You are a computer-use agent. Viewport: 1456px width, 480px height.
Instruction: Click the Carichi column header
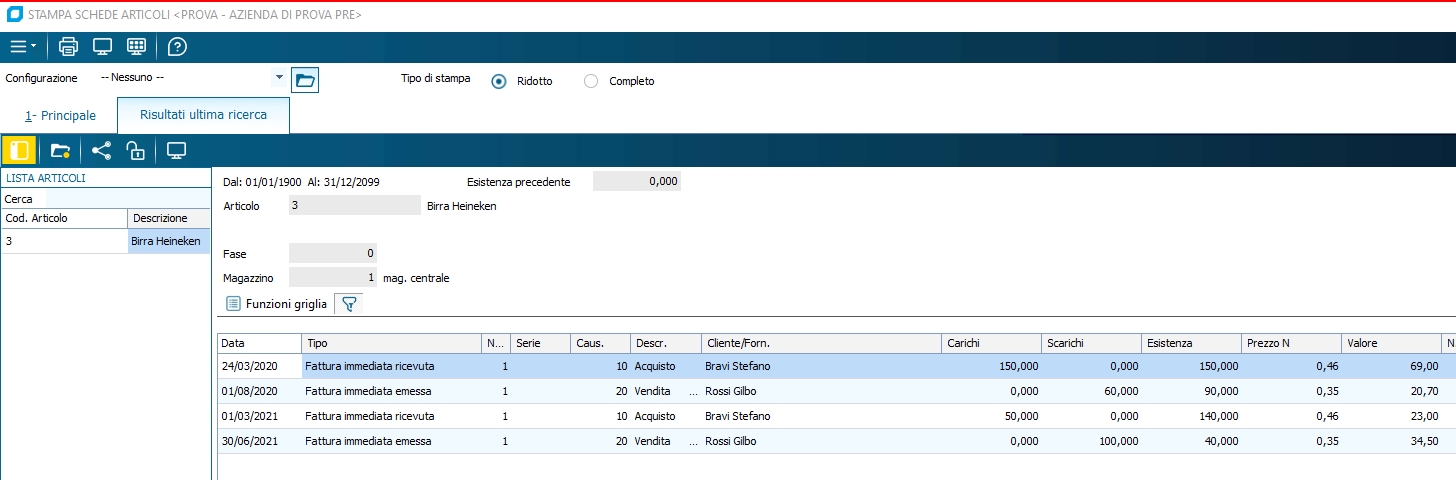tap(992, 343)
